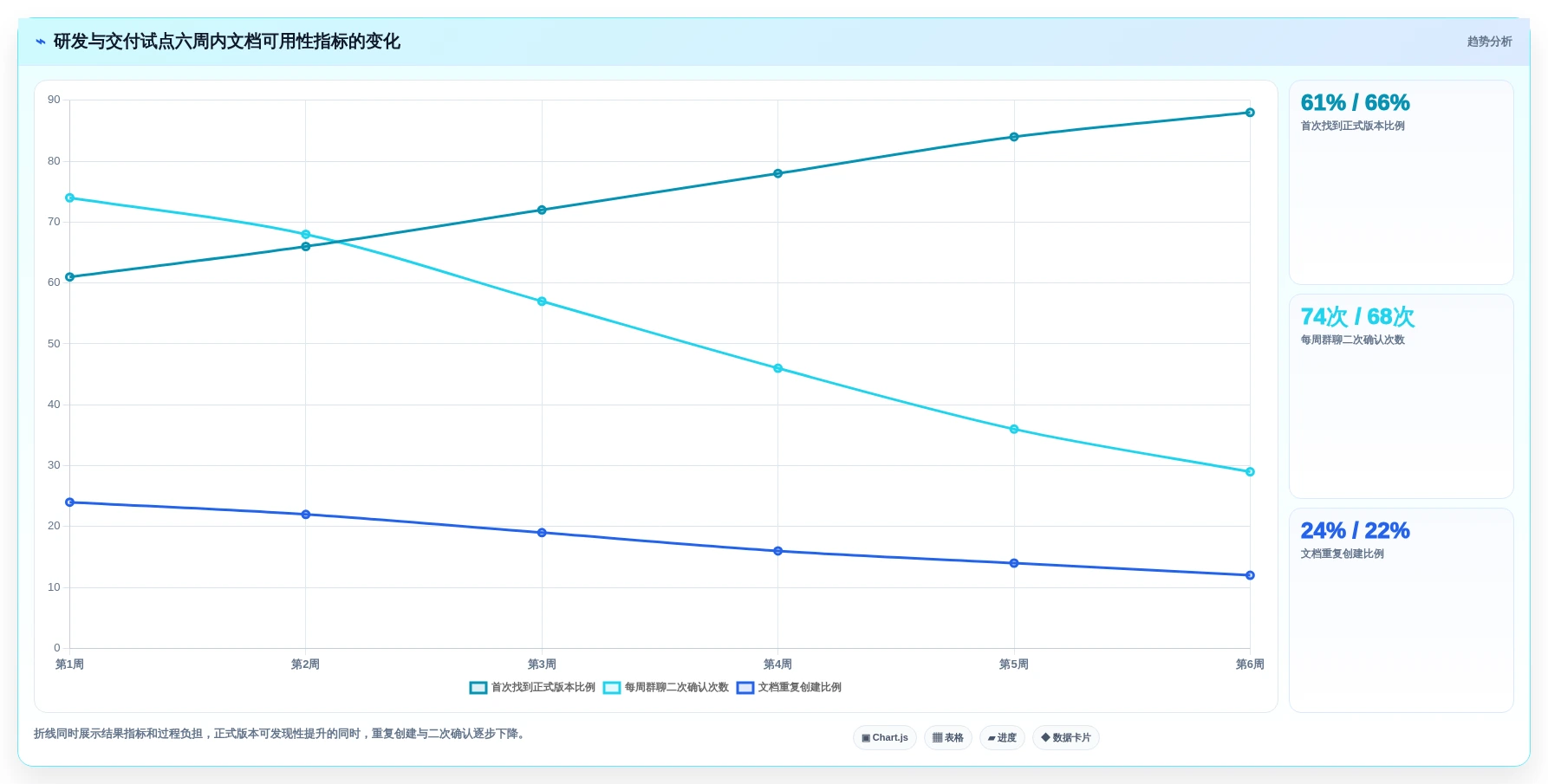This screenshot has height=784, width=1548.
Task: Click week 3 point at 72 on teal line
Action: [x=542, y=211]
